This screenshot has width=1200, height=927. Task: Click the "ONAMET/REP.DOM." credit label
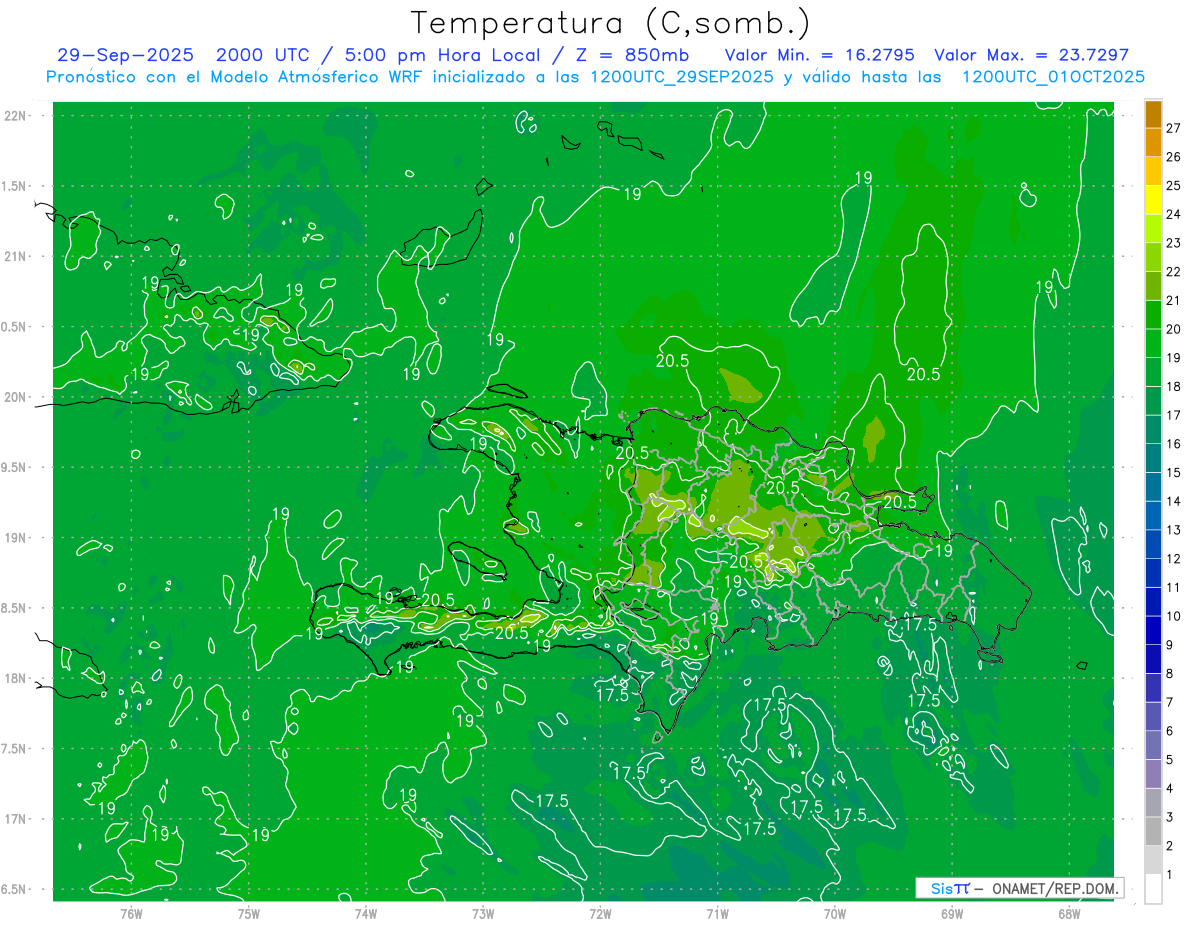[x=1054, y=888]
